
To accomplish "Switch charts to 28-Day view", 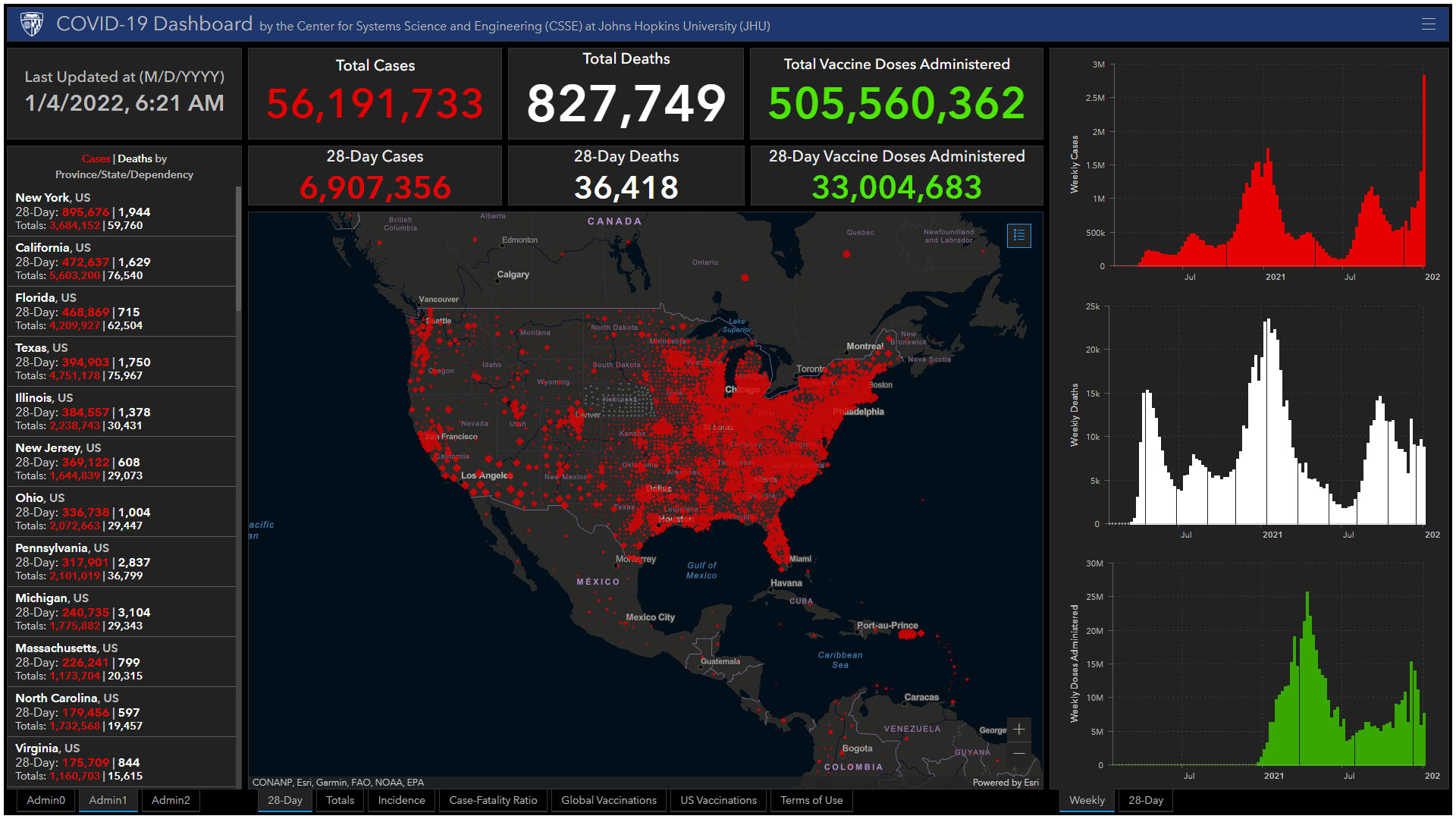I will (1145, 800).
